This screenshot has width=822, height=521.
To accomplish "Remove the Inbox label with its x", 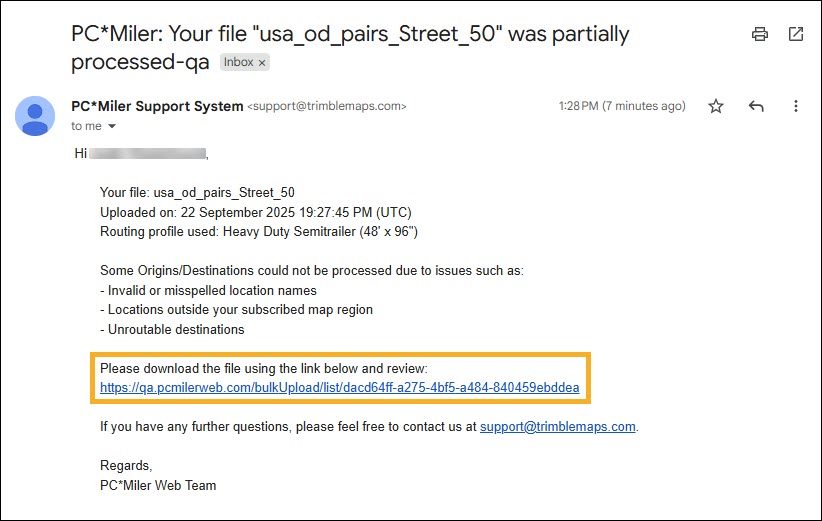I will 262,62.
